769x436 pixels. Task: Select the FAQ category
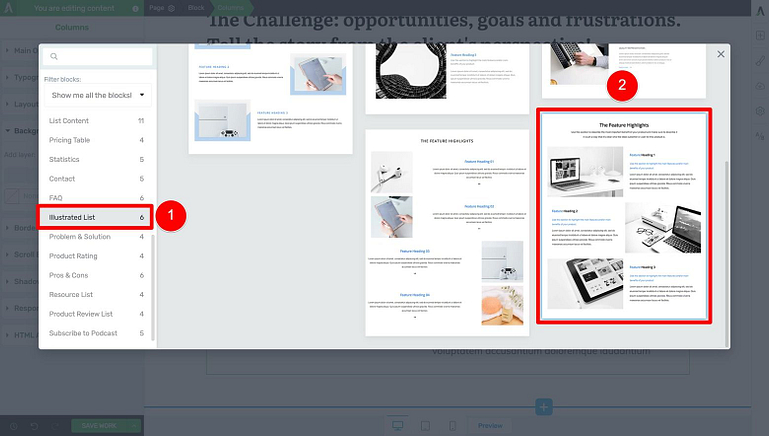pyautogui.click(x=95, y=198)
